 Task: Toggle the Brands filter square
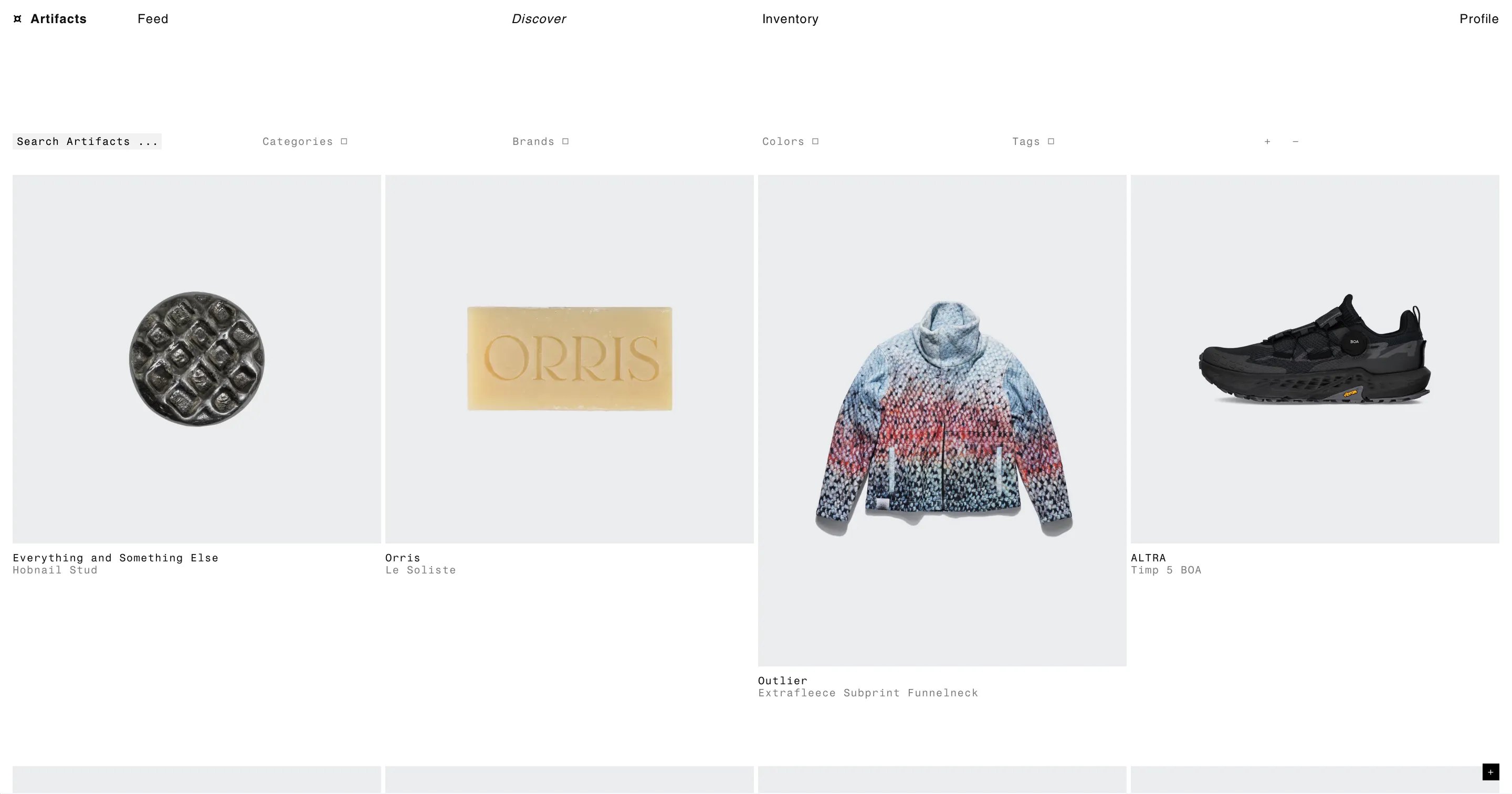(565, 142)
